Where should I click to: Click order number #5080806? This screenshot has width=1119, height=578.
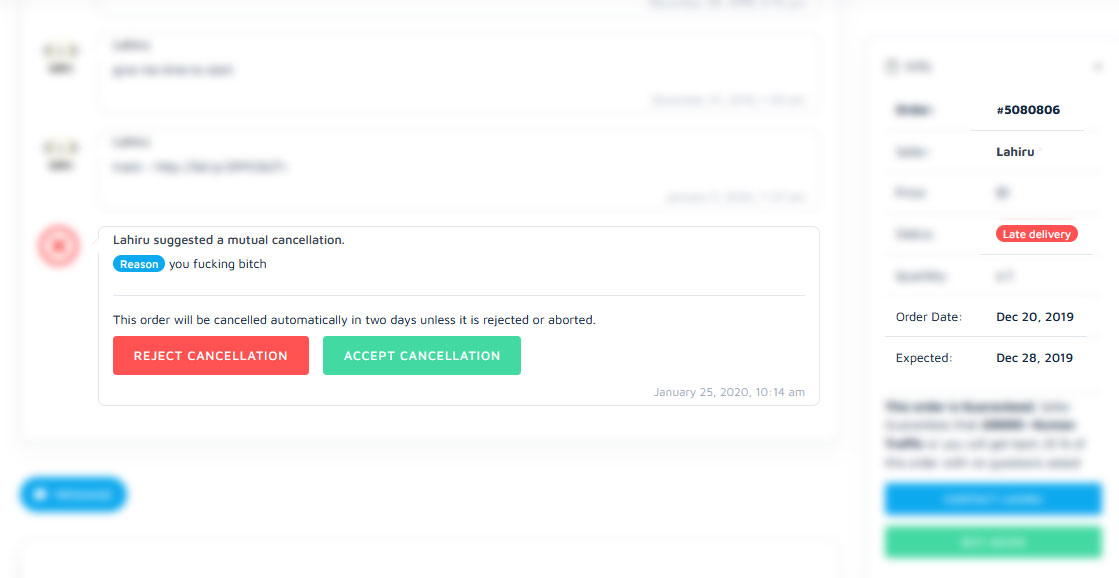1028,110
